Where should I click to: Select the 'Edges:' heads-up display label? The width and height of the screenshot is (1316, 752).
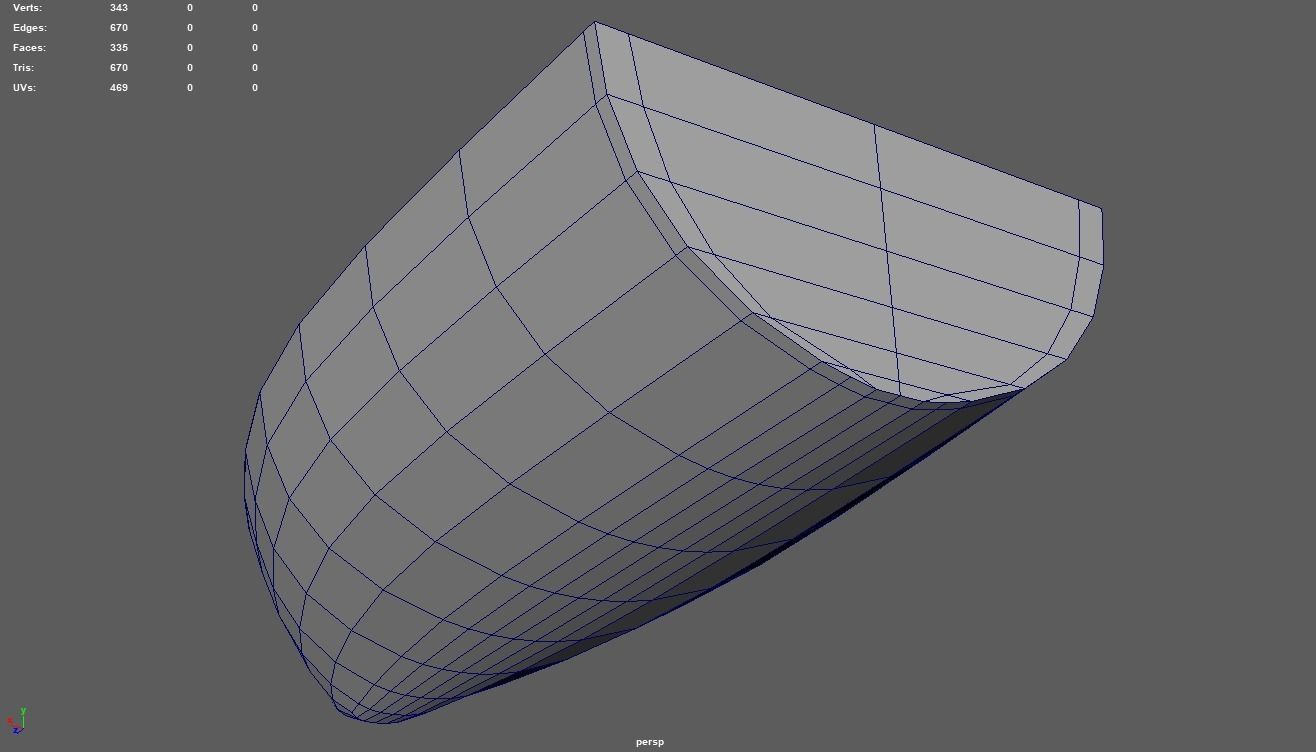click(29, 28)
